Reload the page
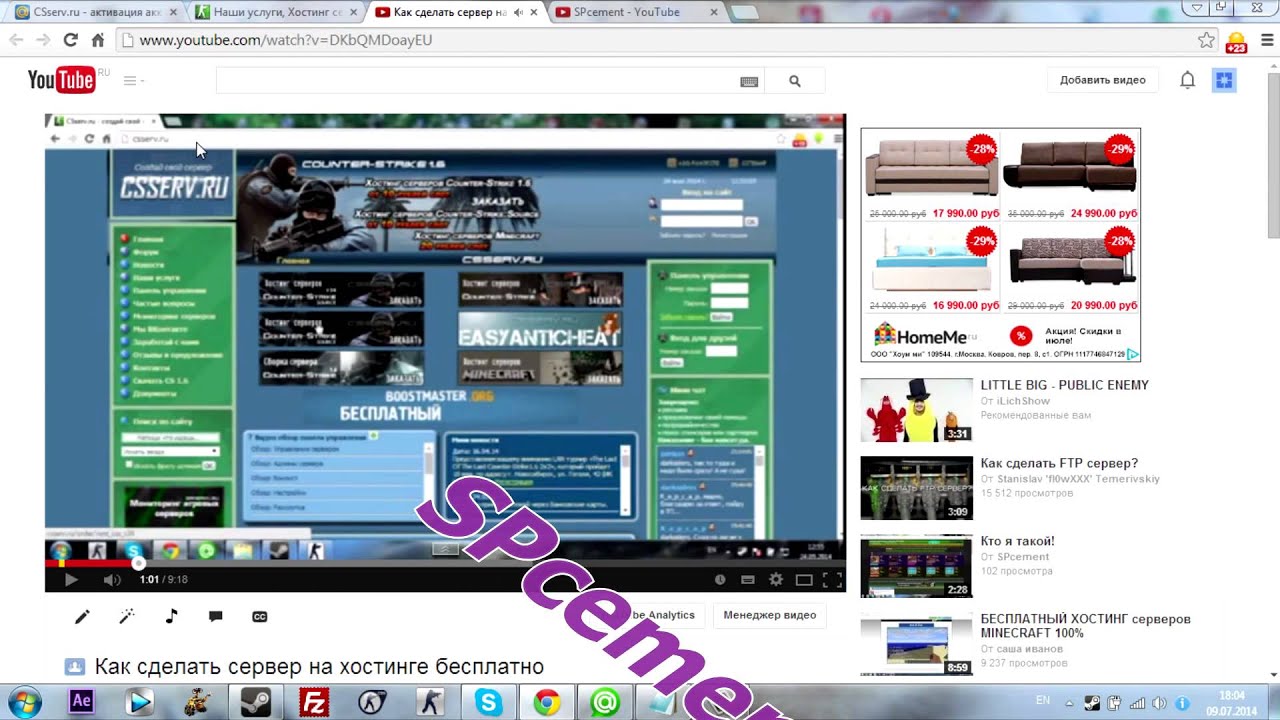The image size is (1280, 720). [x=70, y=40]
